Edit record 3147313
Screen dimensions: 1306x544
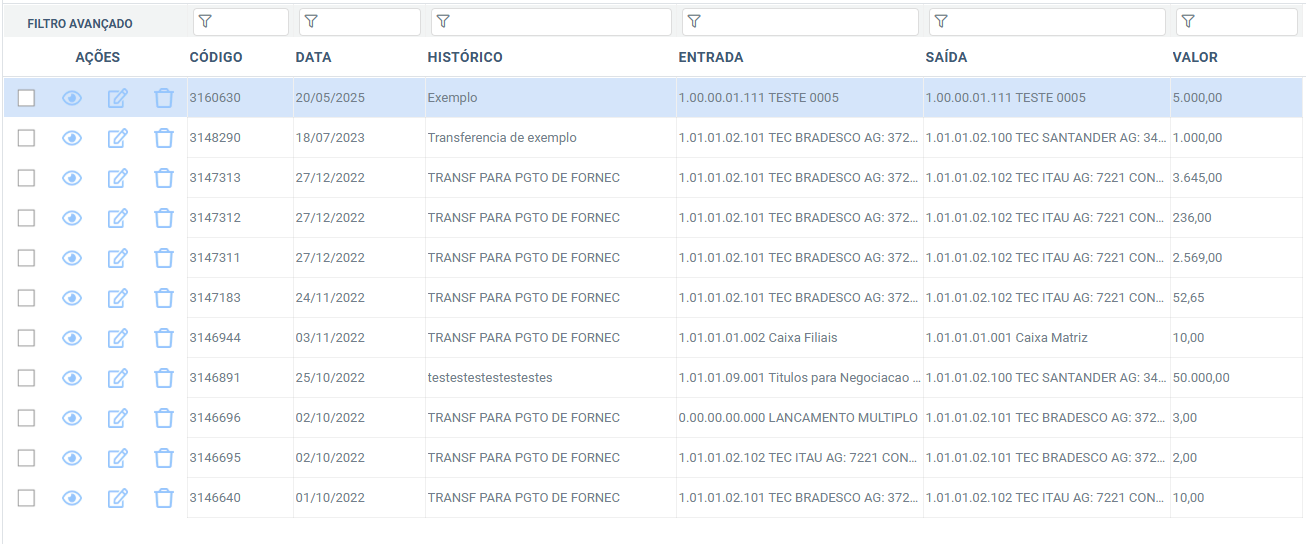118,178
